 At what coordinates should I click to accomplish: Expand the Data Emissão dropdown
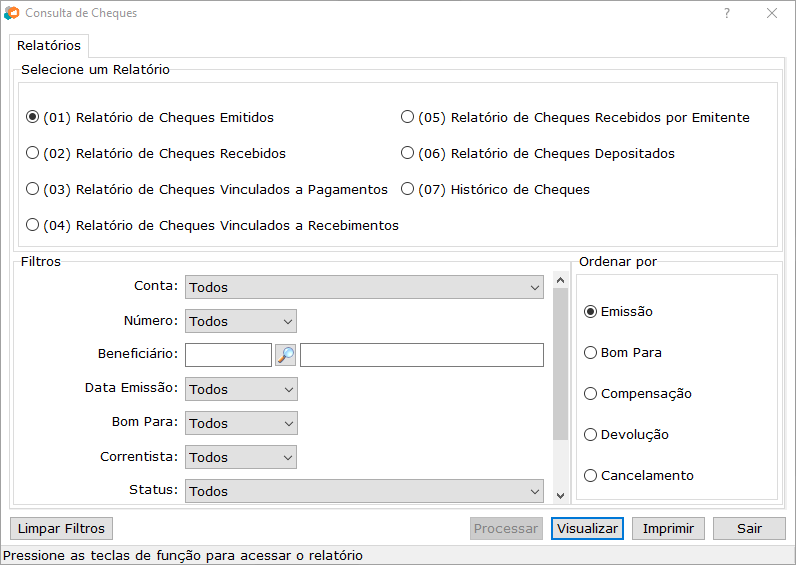[x=241, y=389]
